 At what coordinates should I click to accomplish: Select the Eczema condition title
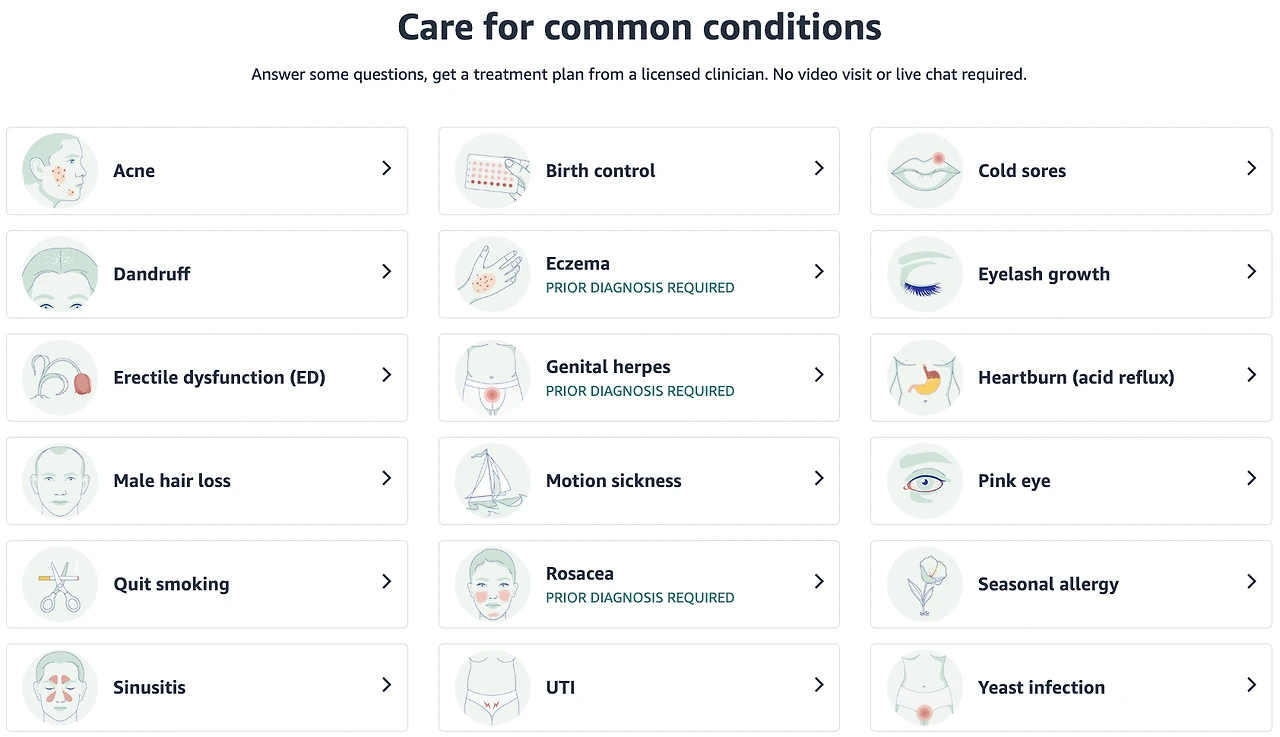pyautogui.click(x=577, y=264)
